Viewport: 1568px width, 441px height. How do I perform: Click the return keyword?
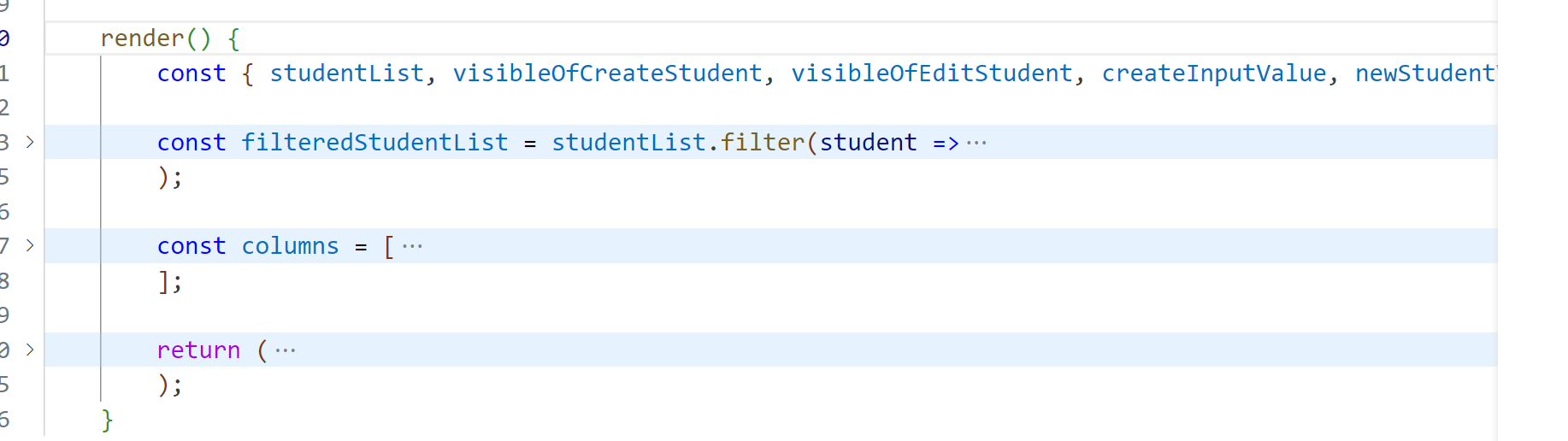[198, 350]
